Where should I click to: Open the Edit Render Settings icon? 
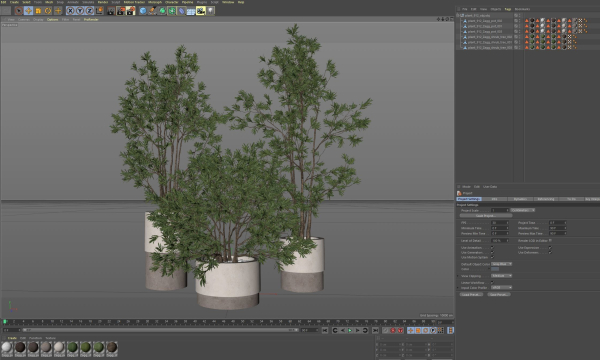[x=130, y=11]
